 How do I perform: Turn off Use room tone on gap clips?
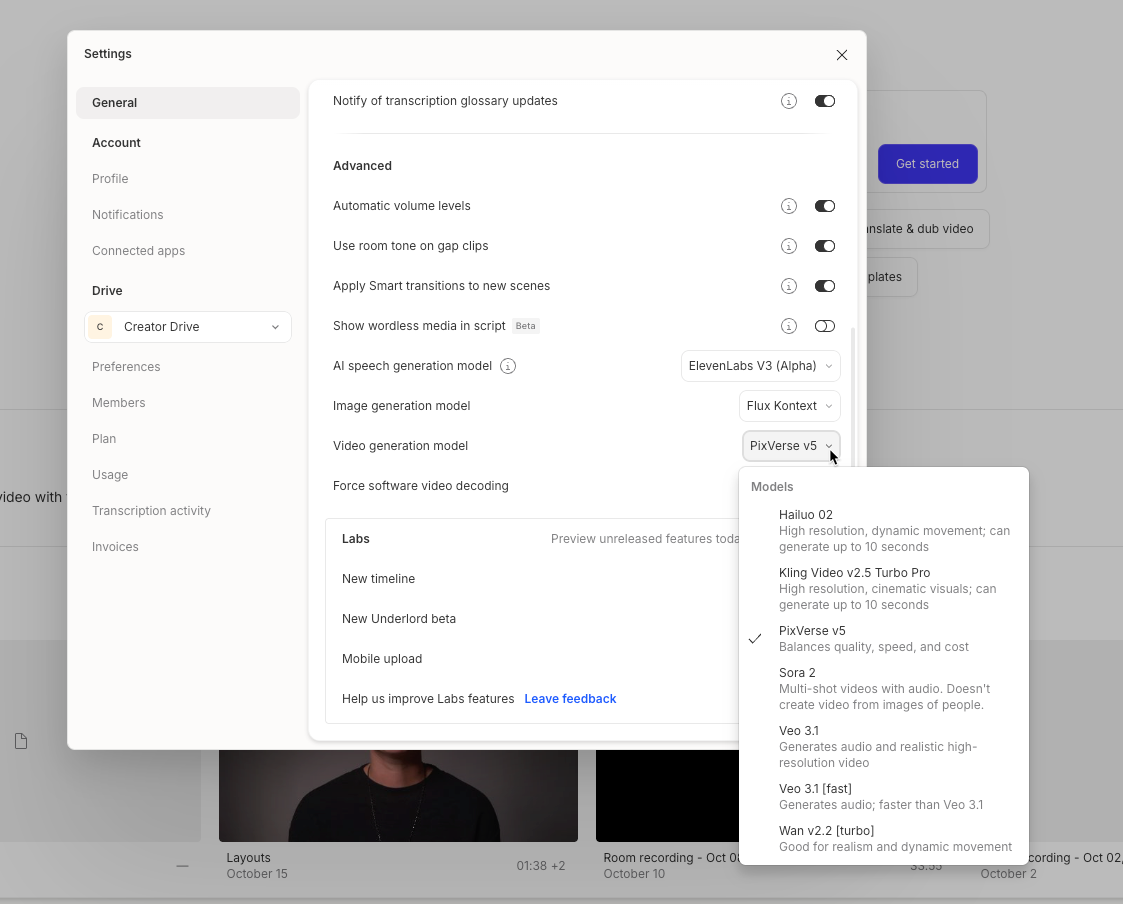pos(824,246)
